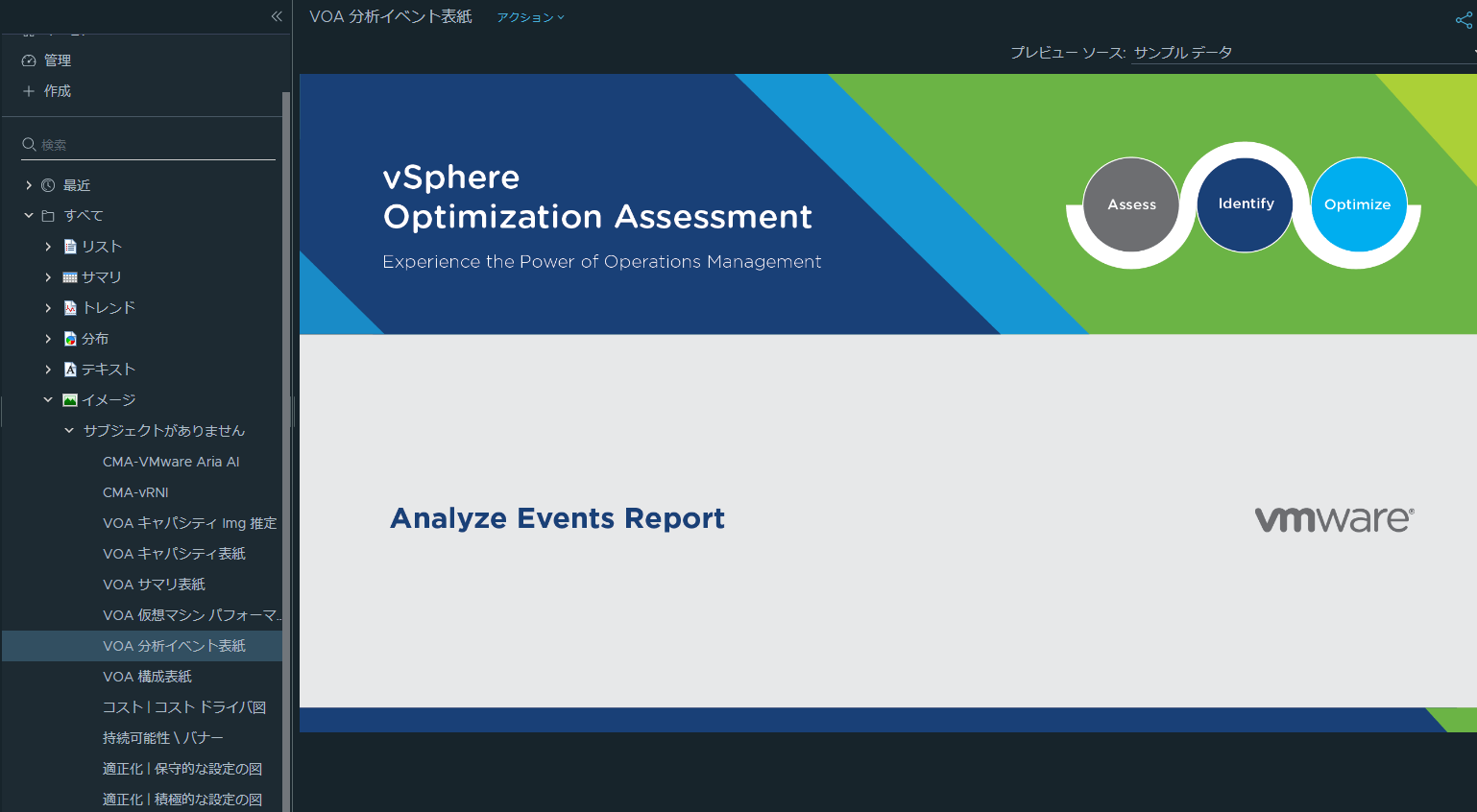Select 持続可能性 \ バナー
This screenshot has width=1477, height=812.
pyautogui.click(x=162, y=738)
